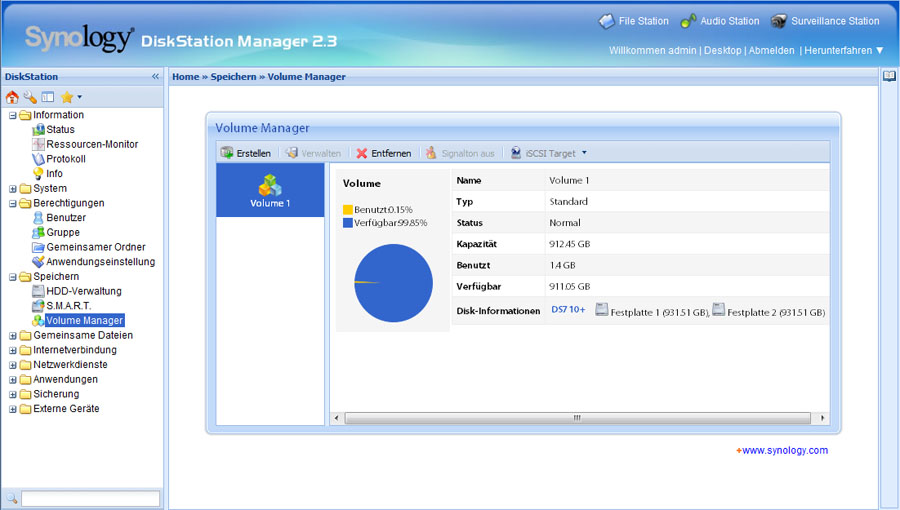The image size is (900, 510).
Task: Click the Entfernen toolbar button
Action: click(x=383, y=153)
